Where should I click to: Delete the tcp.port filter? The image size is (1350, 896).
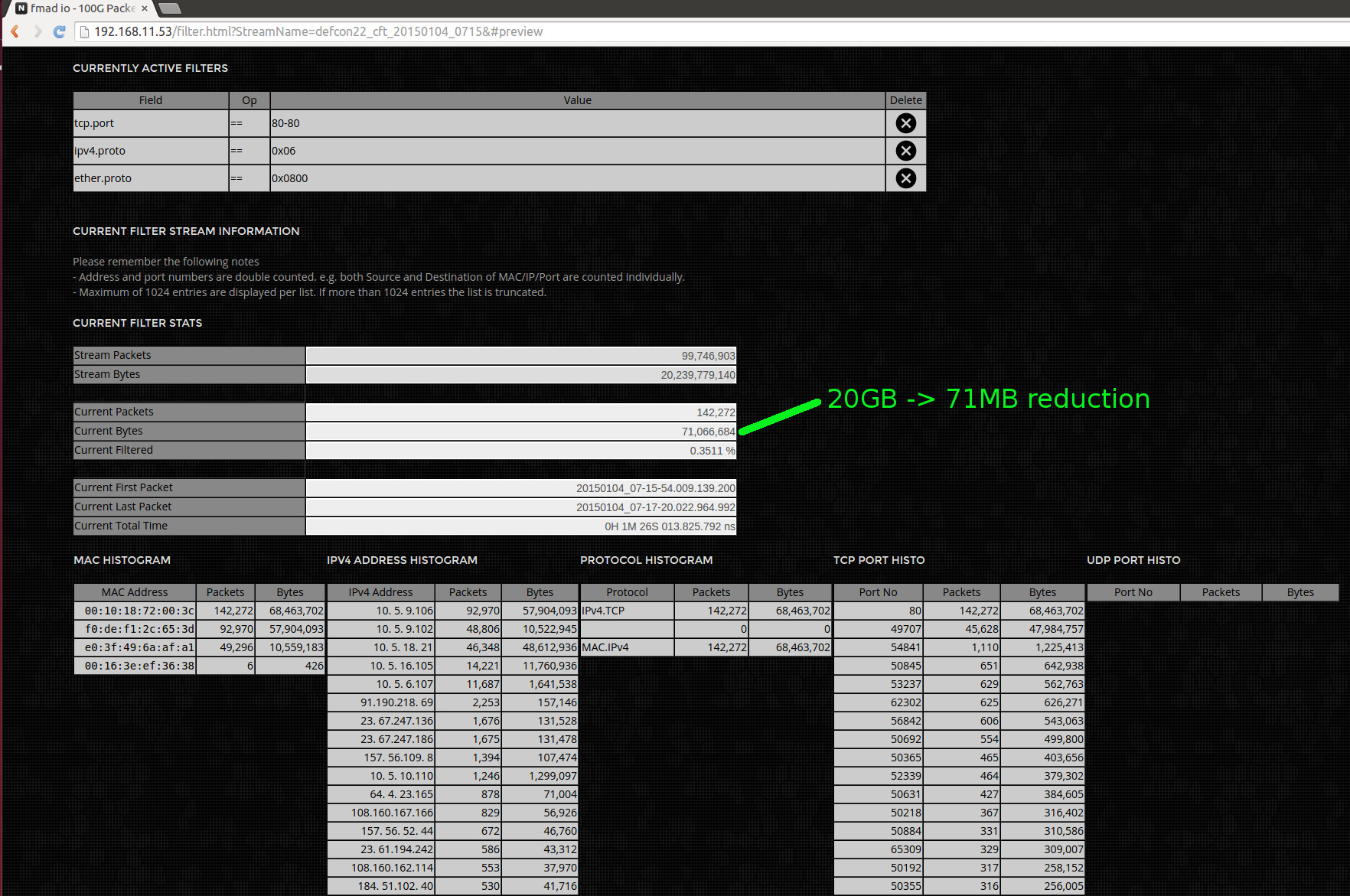(905, 123)
